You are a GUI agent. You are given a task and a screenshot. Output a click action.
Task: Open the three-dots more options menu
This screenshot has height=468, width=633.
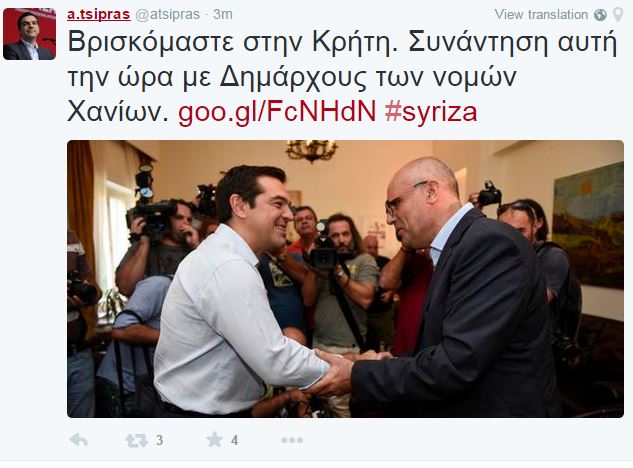292,440
